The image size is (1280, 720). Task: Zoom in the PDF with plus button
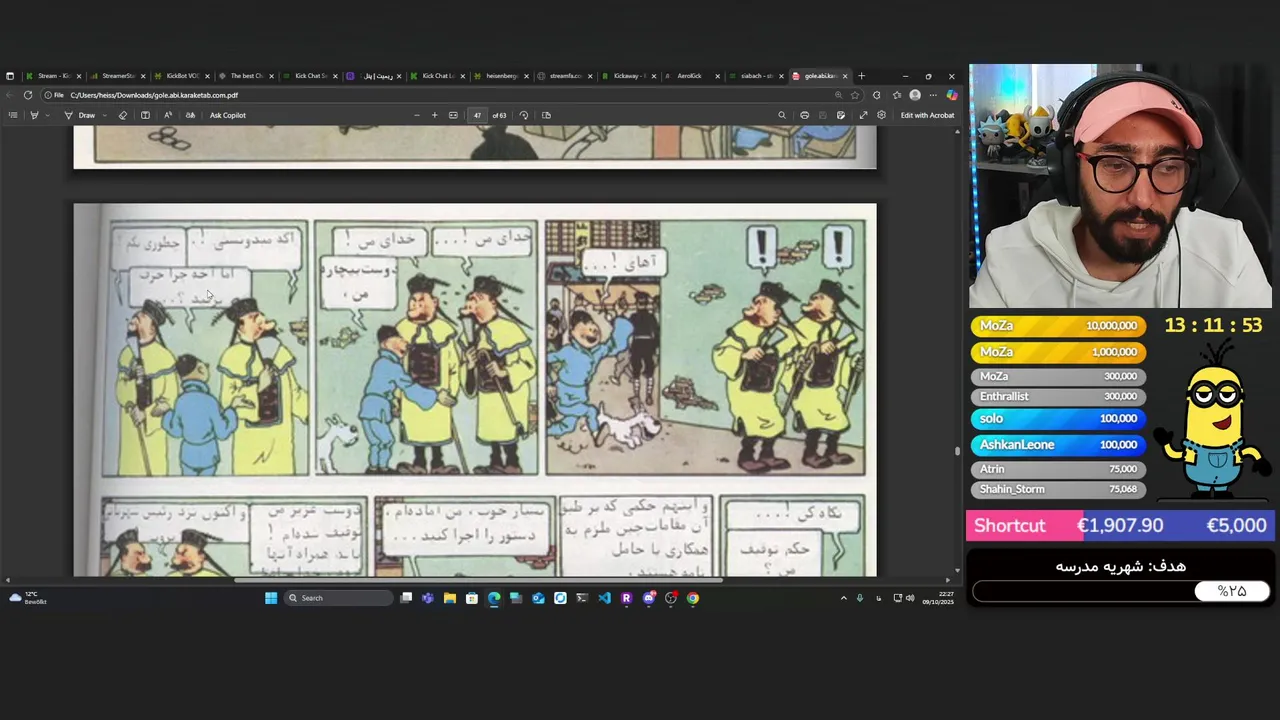point(434,115)
